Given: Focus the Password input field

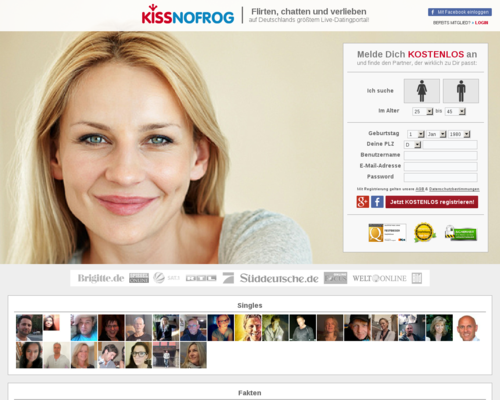Looking at the screenshot, I should tap(441, 177).
